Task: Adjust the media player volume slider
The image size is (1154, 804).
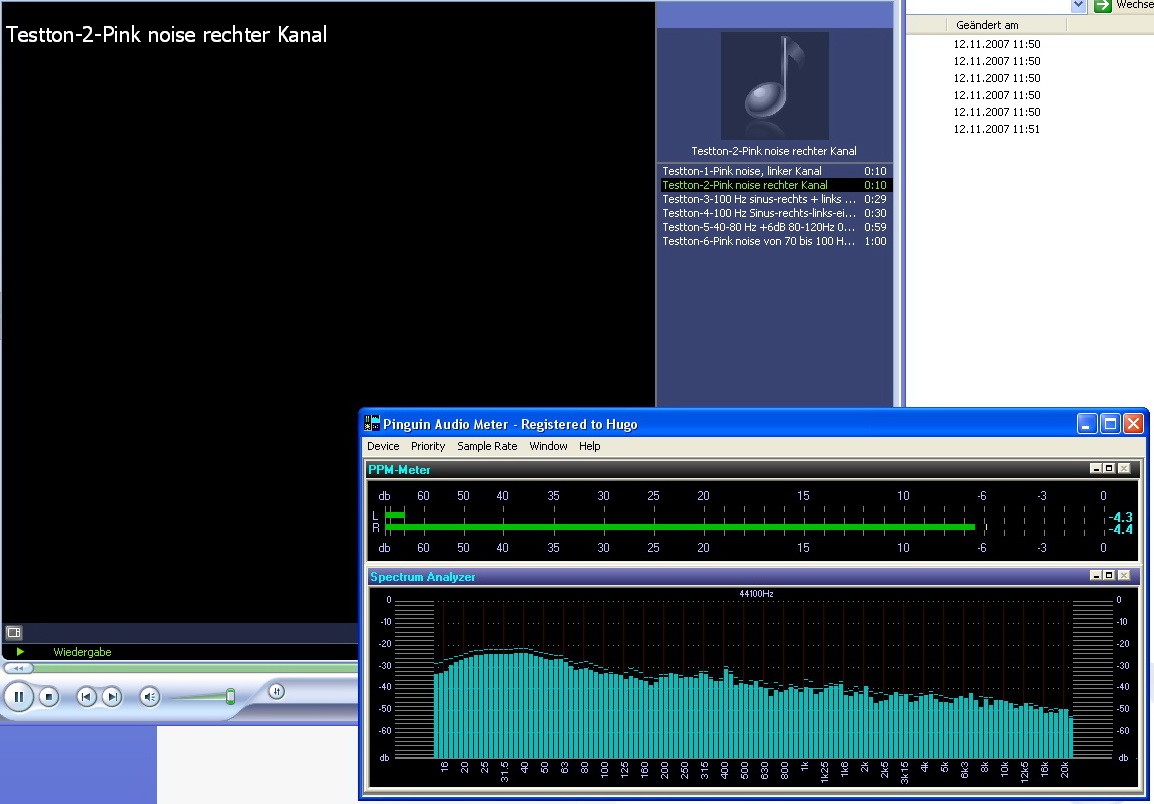Action: click(x=230, y=696)
